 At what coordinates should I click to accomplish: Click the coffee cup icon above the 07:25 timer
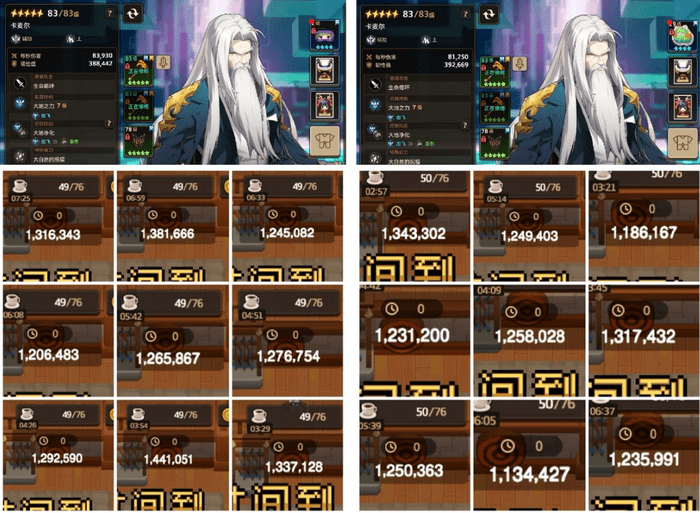pyautogui.click(x=19, y=186)
